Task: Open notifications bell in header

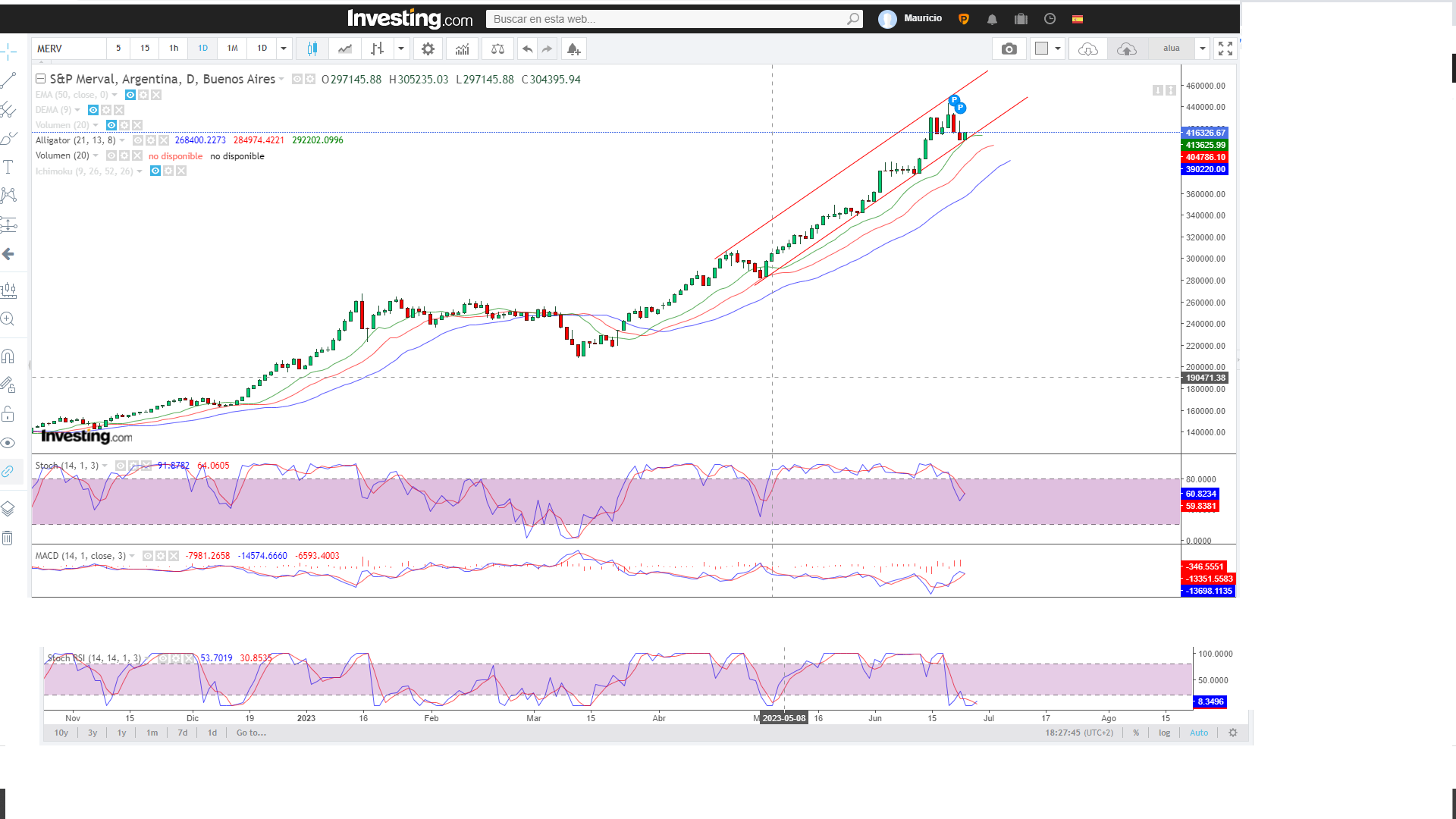Action: click(x=992, y=19)
